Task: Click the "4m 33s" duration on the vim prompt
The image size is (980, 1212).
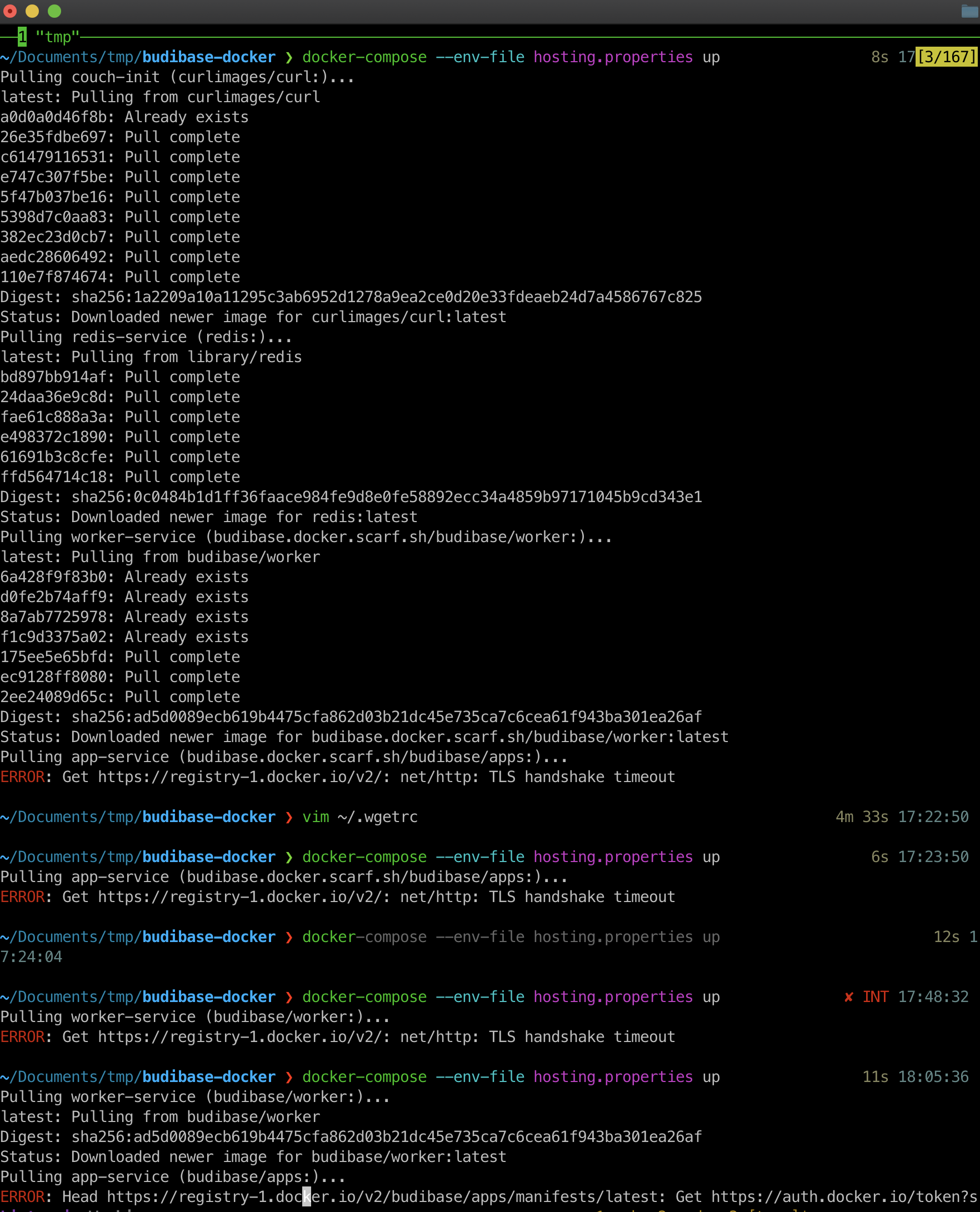Action: click(862, 817)
